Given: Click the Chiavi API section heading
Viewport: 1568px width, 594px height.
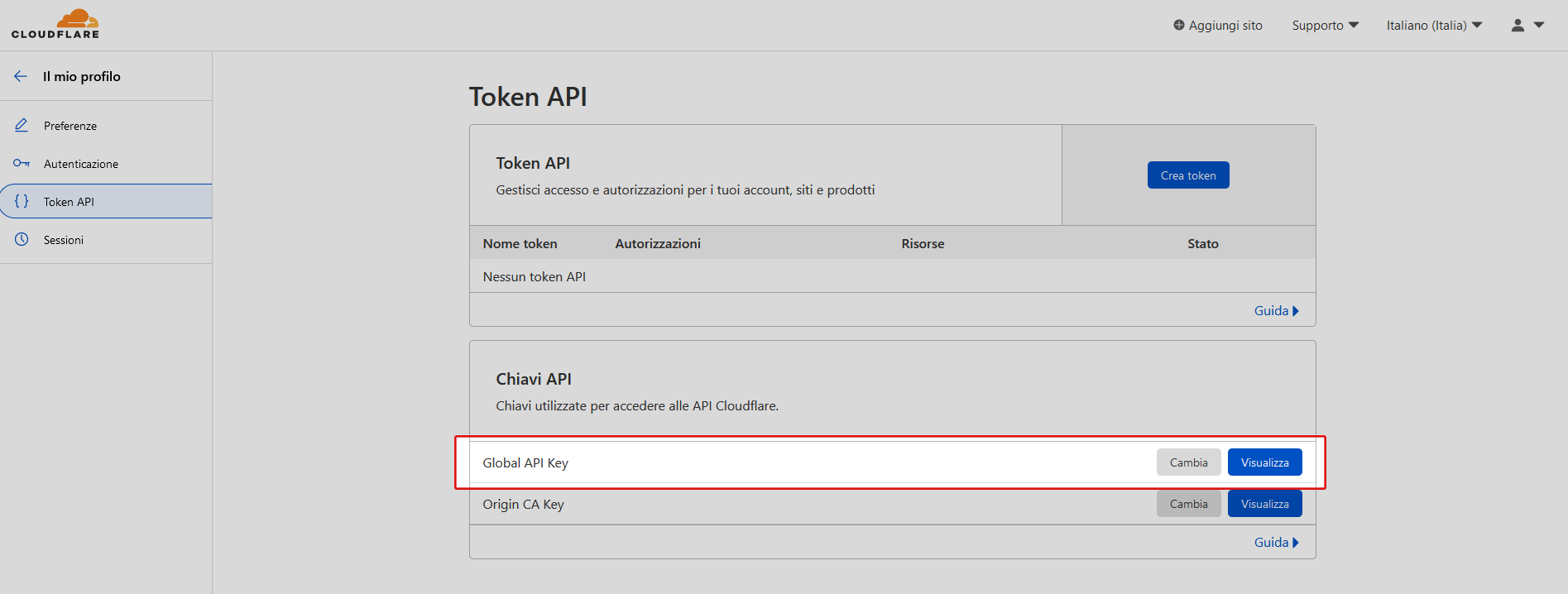Looking at the screenshot, I should pyautogui.click(x=534, y=379).
